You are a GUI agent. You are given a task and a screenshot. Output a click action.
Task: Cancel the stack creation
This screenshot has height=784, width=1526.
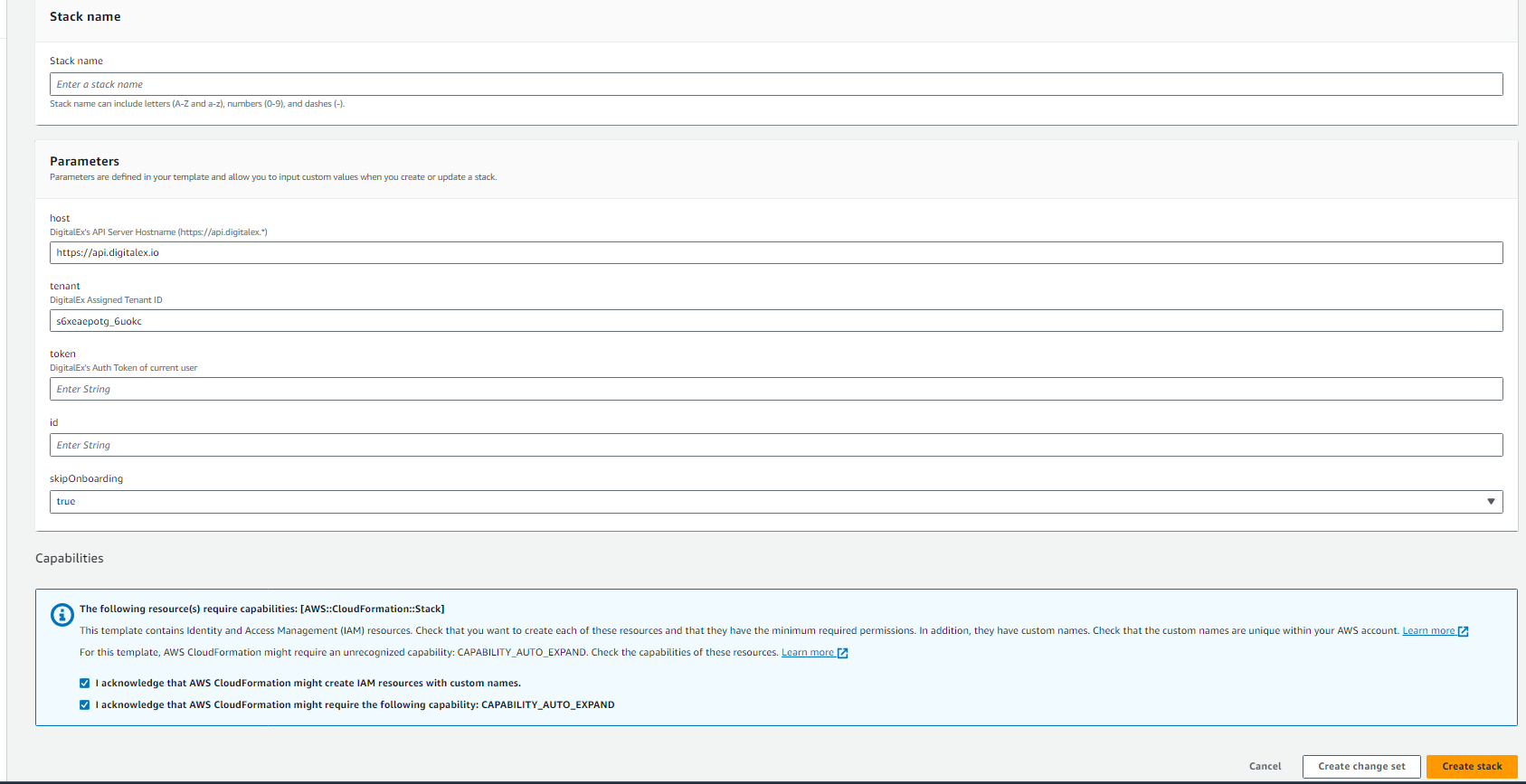point(1265,767)
